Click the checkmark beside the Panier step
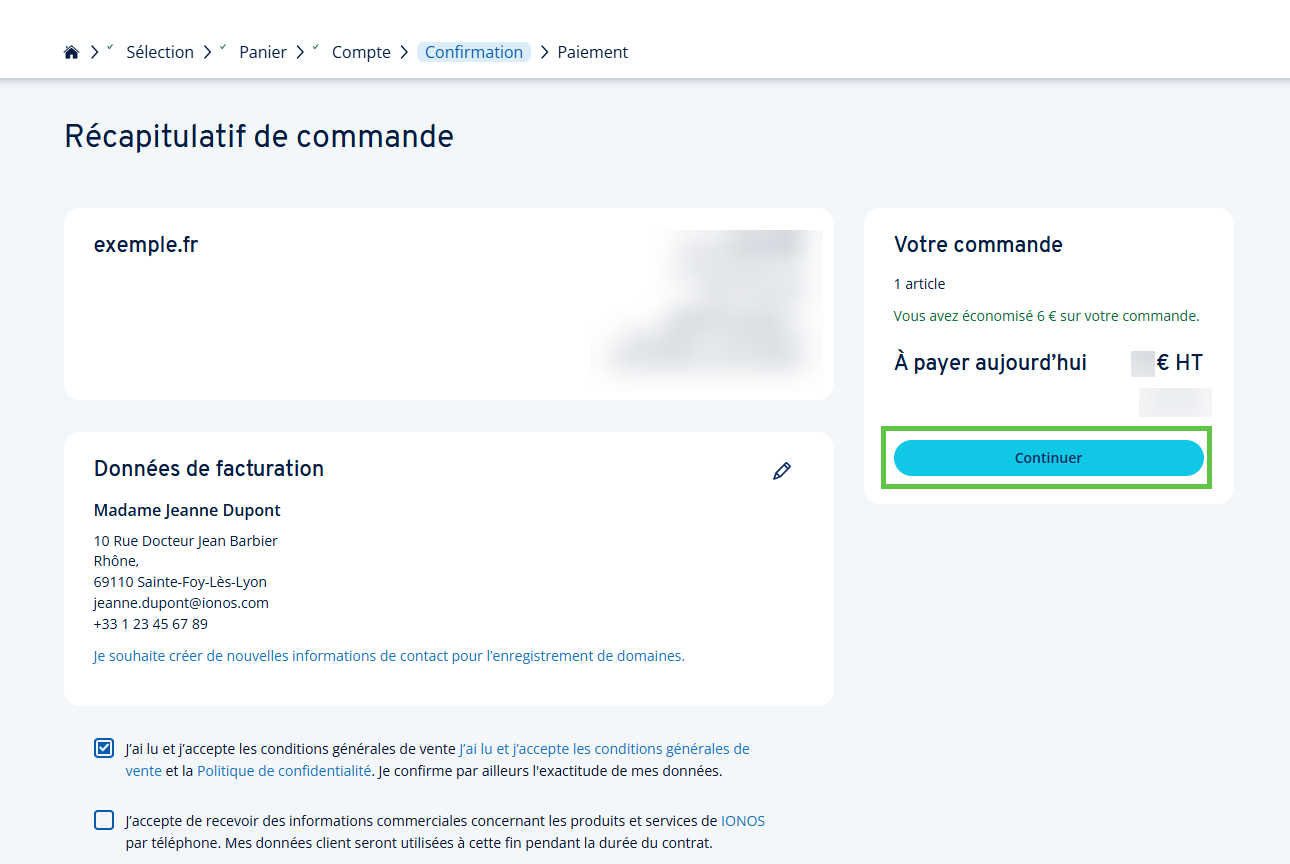Screen dimensions: 1290x864 222,47
